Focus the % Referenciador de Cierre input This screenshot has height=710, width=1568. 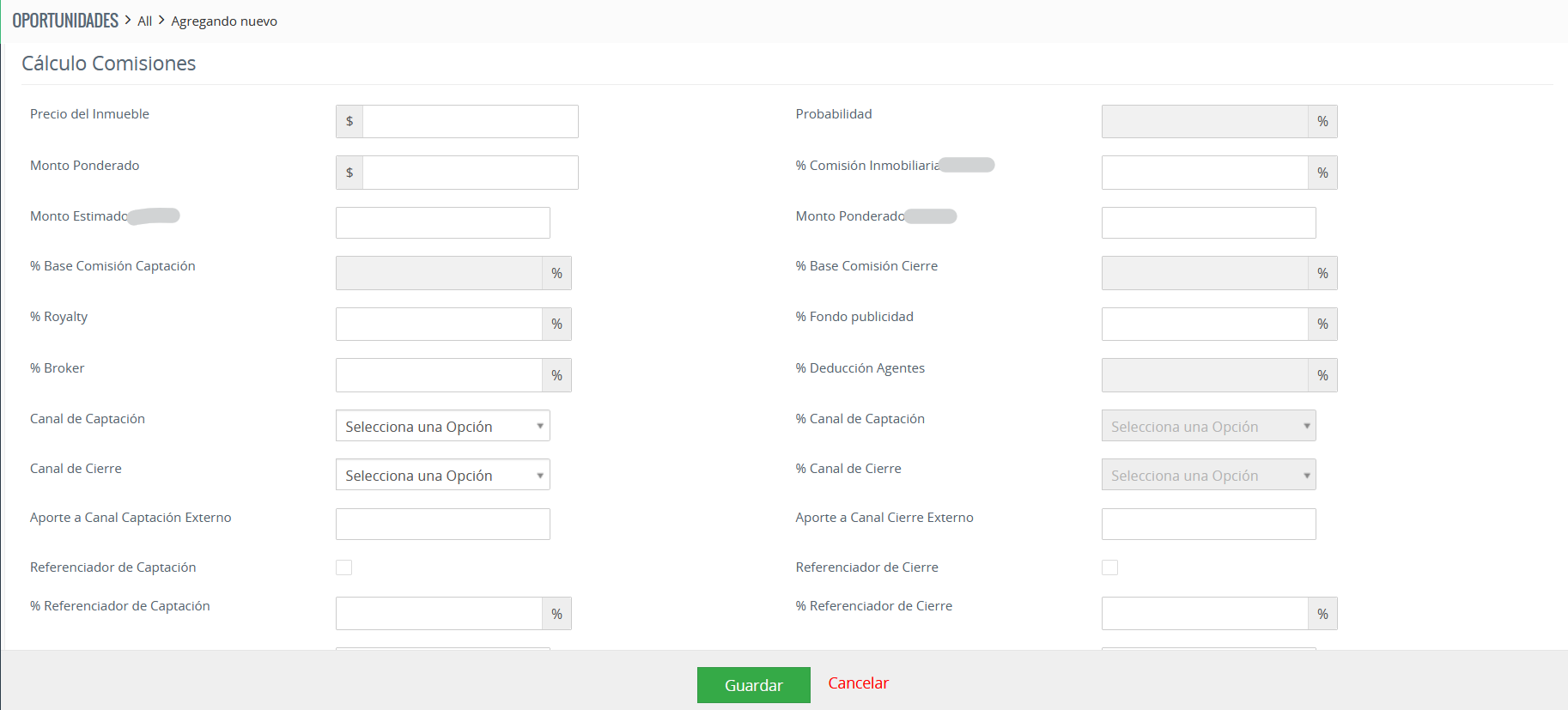tap(1205, 613)
